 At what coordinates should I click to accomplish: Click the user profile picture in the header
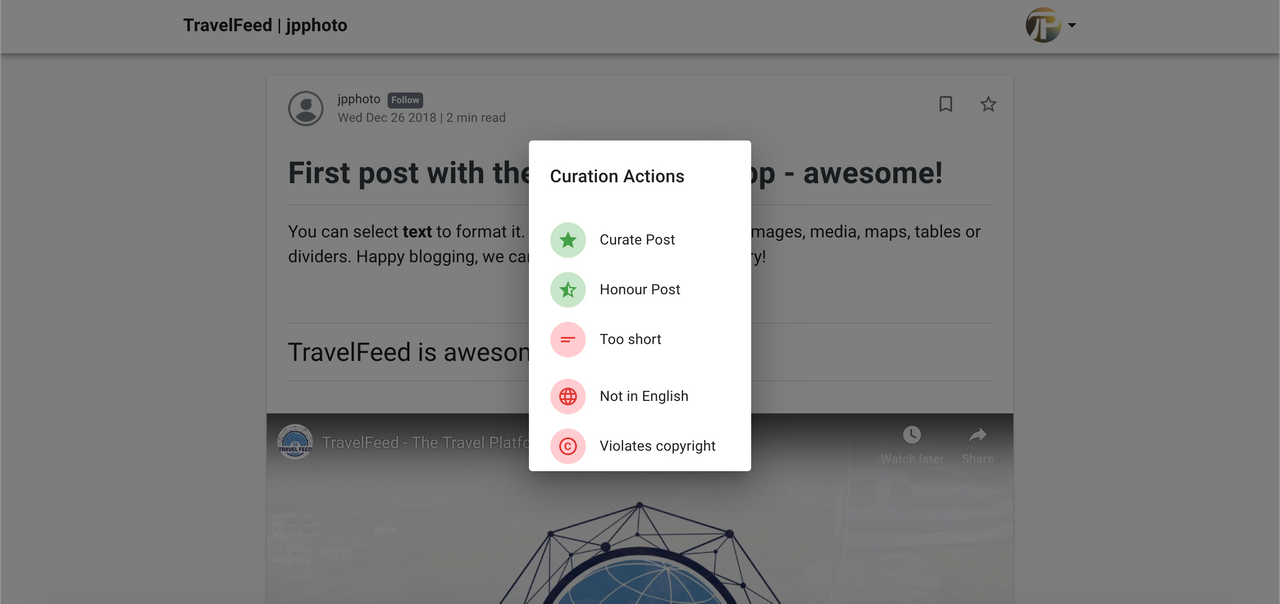click(1043, 25)
